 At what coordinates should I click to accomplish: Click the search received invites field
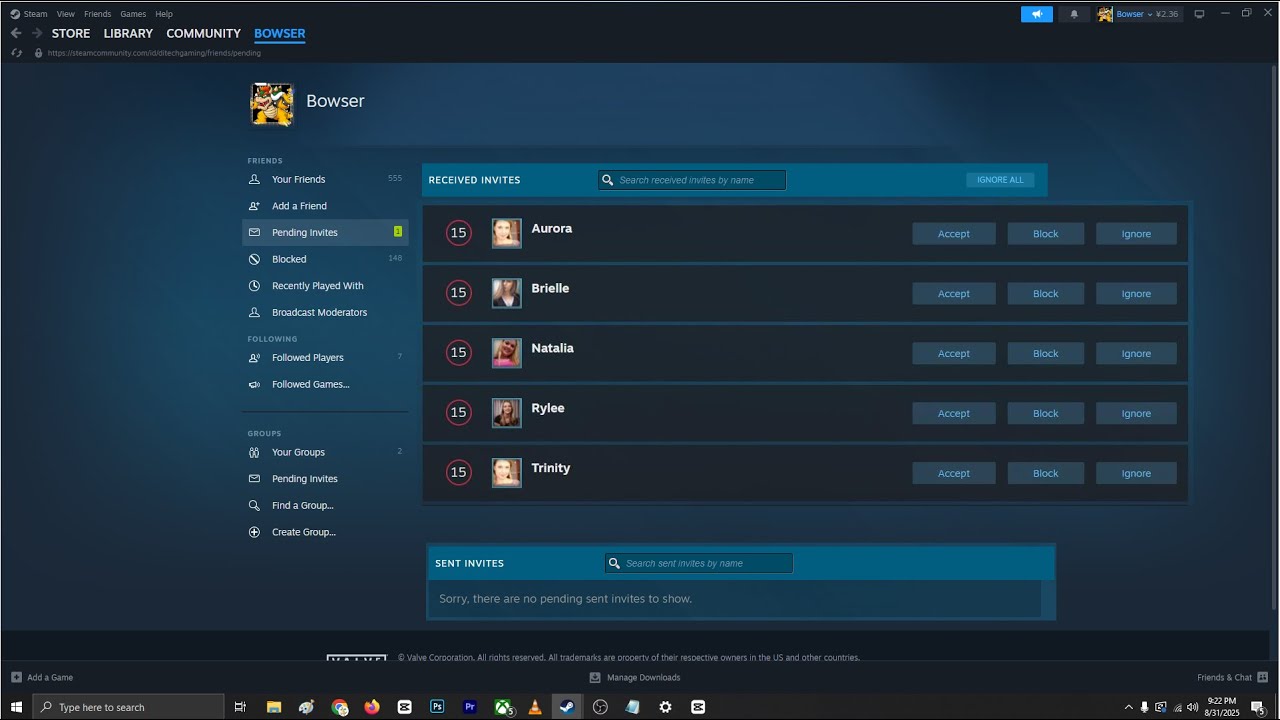(692, 180)
